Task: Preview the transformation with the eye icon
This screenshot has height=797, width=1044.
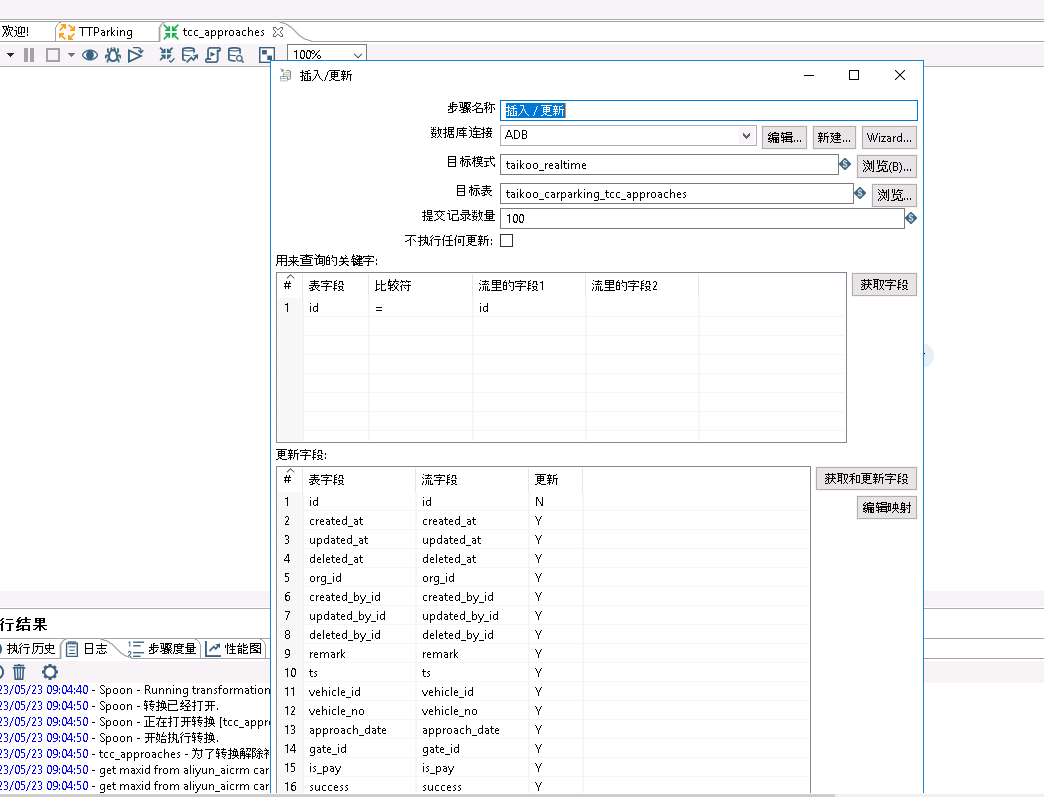Action: click(x=90, y=55)
